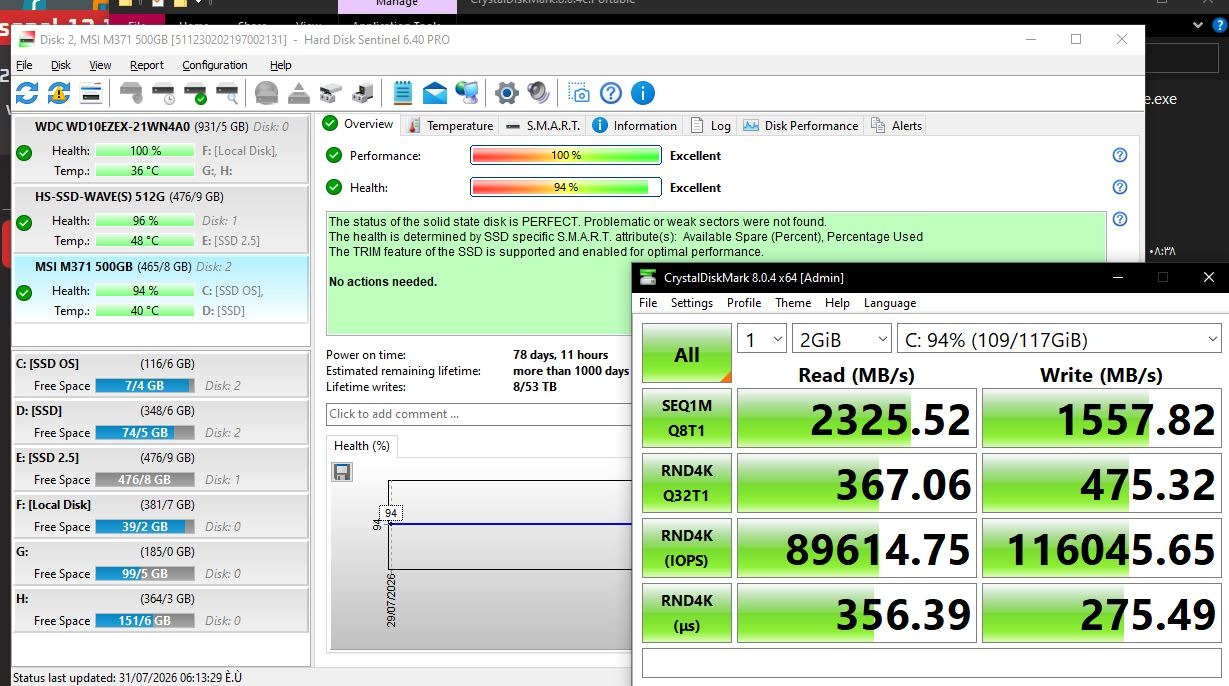Open the File menu in Hard Disk Sentinel
The image size is (1229, 686).
24,65
